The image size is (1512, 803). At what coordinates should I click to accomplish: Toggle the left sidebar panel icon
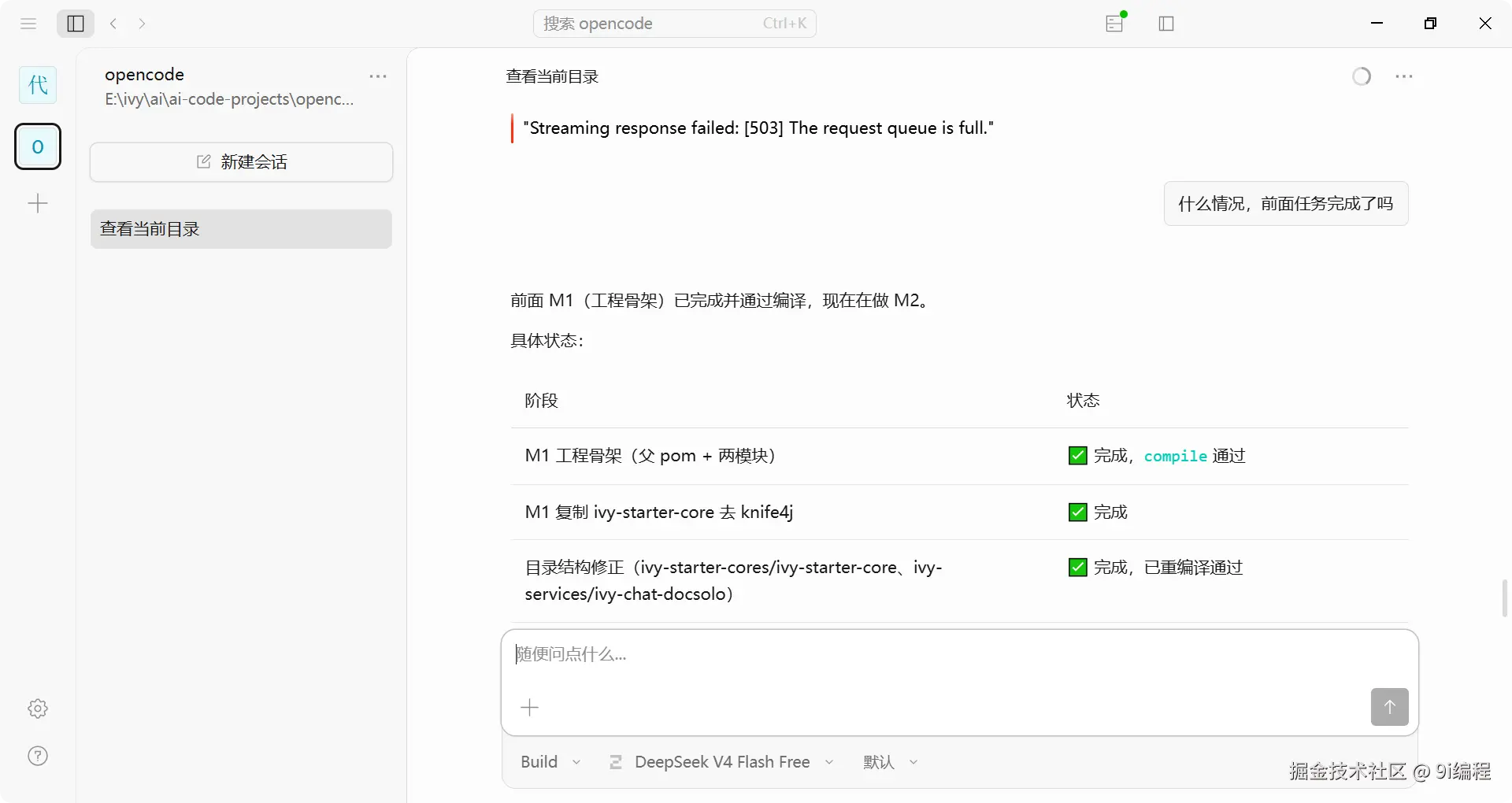(x=76, y=24)
